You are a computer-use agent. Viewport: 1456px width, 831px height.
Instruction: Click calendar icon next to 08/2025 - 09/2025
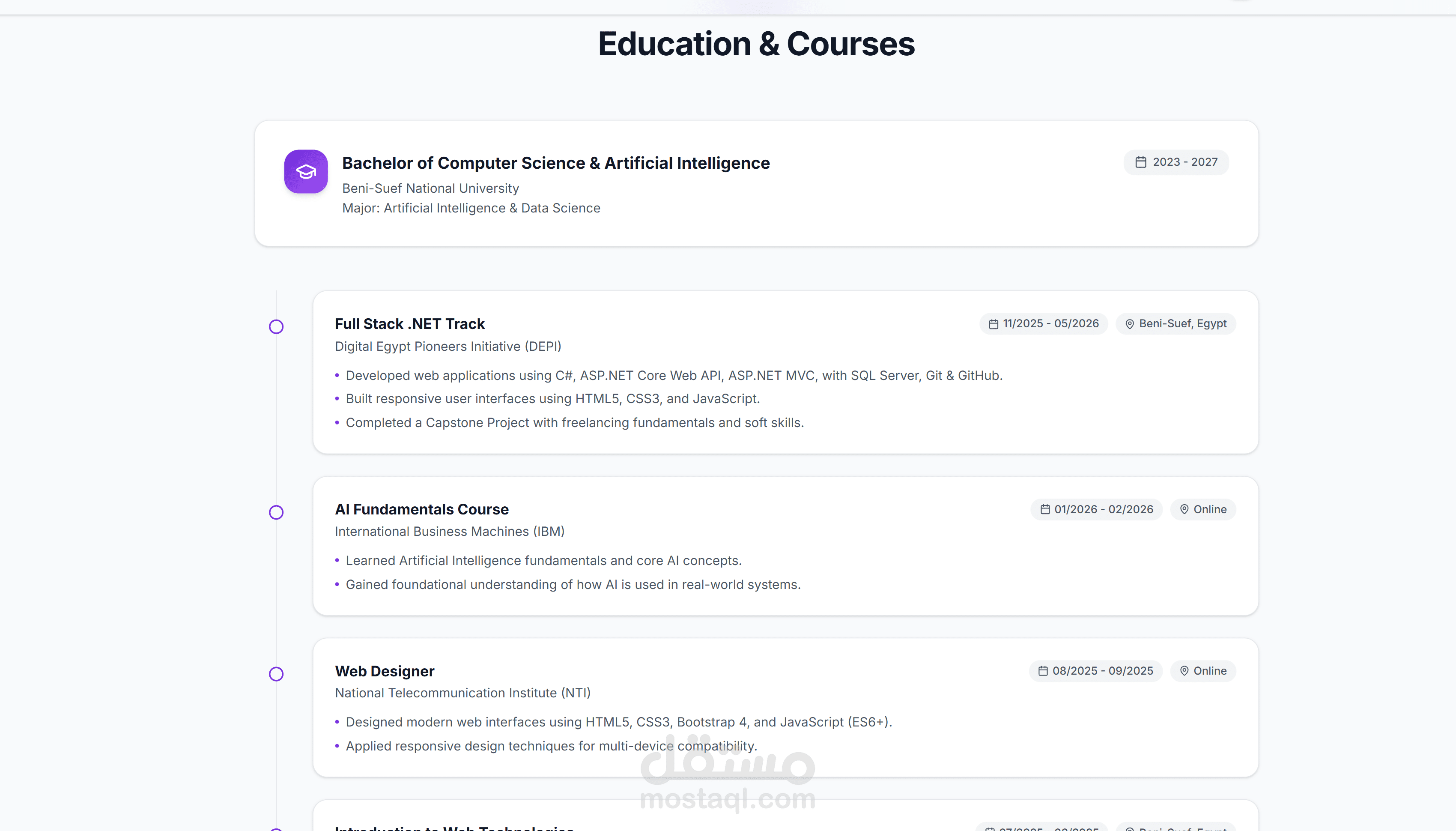[1043, 671]
